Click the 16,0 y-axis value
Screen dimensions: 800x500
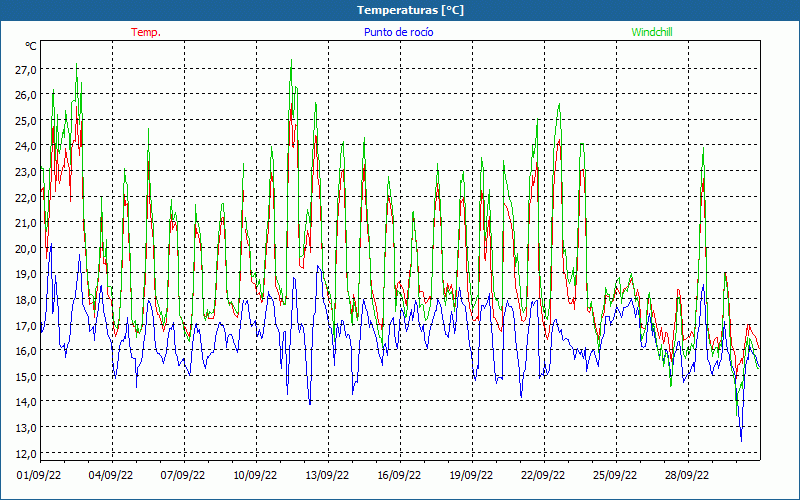click(25, 351)
